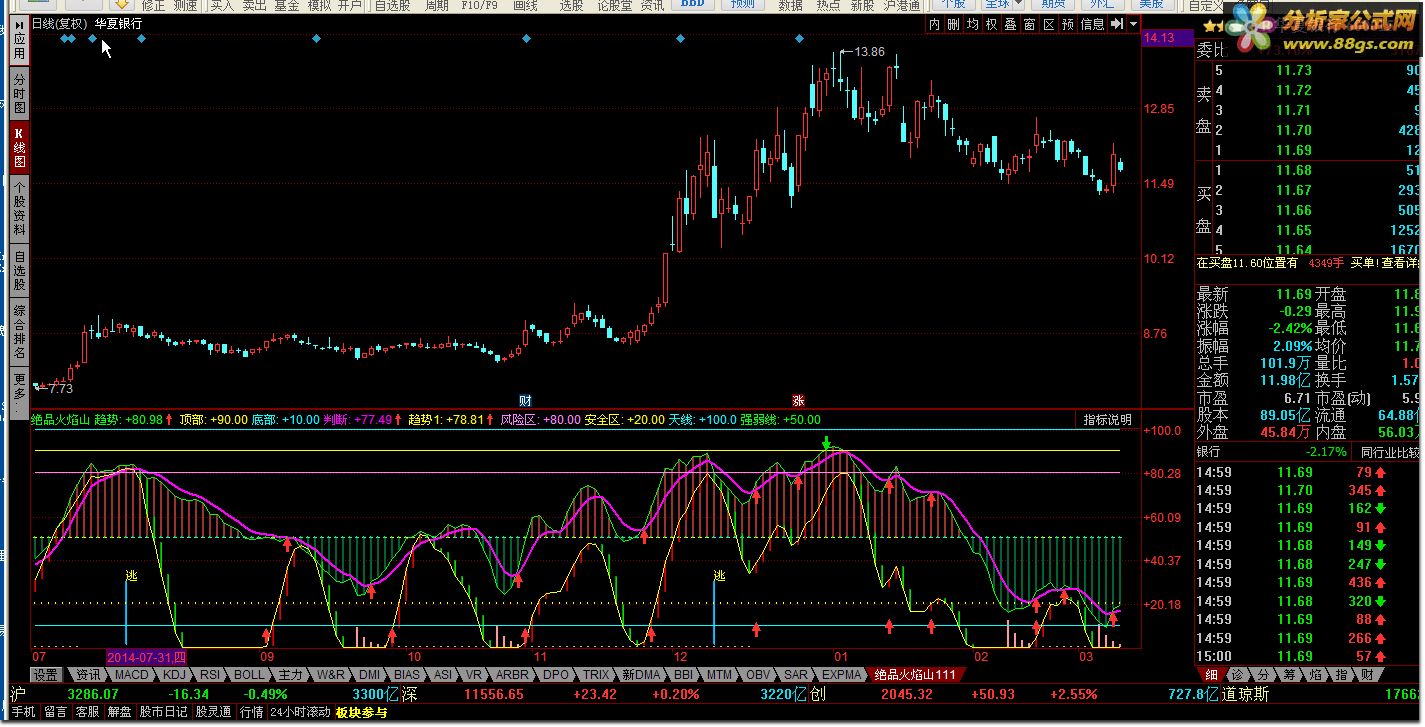The height and width of the screenshot is (727, 1425).
Task: Switch to the VR indicator tab
Action: [474, 675]
